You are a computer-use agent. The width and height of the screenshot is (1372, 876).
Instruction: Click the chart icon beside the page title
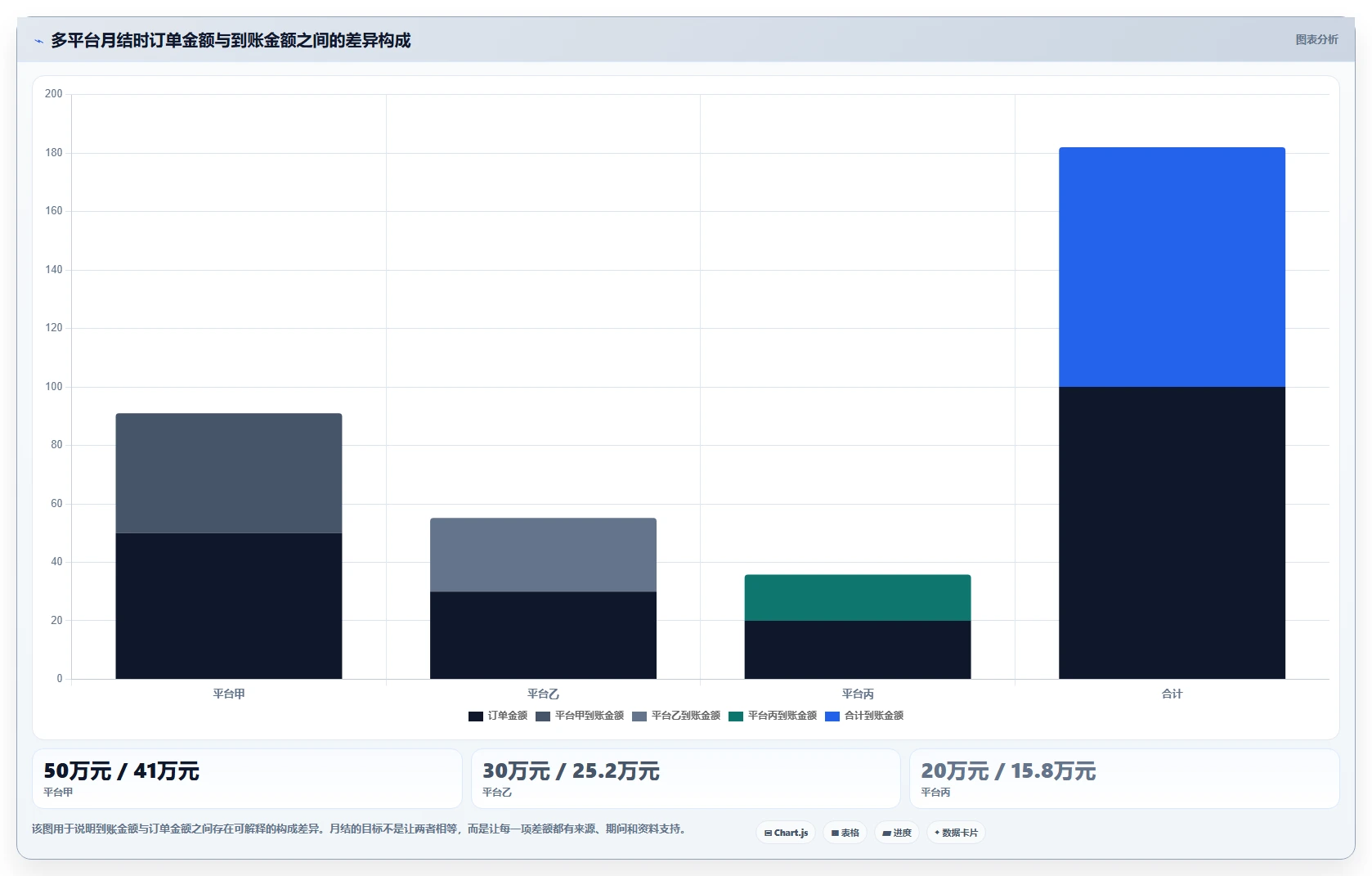click(x=38, y=41)
